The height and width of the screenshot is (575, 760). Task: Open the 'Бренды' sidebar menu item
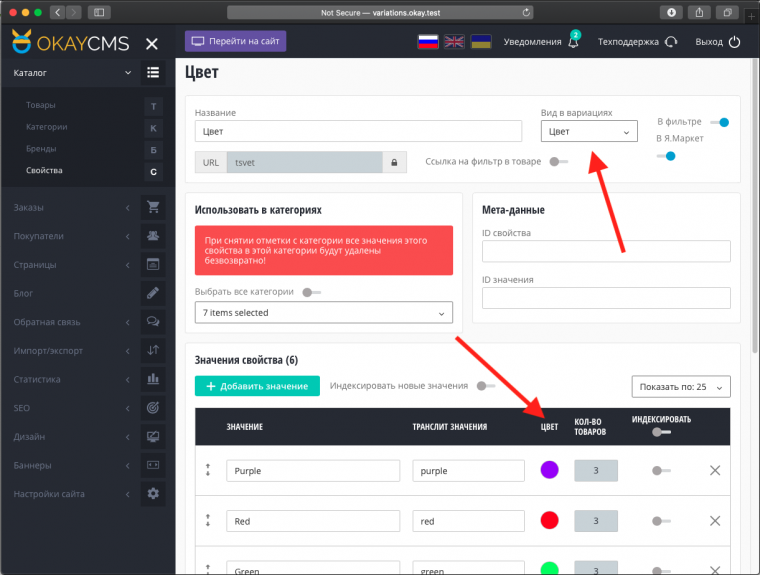tap(41, 149)
